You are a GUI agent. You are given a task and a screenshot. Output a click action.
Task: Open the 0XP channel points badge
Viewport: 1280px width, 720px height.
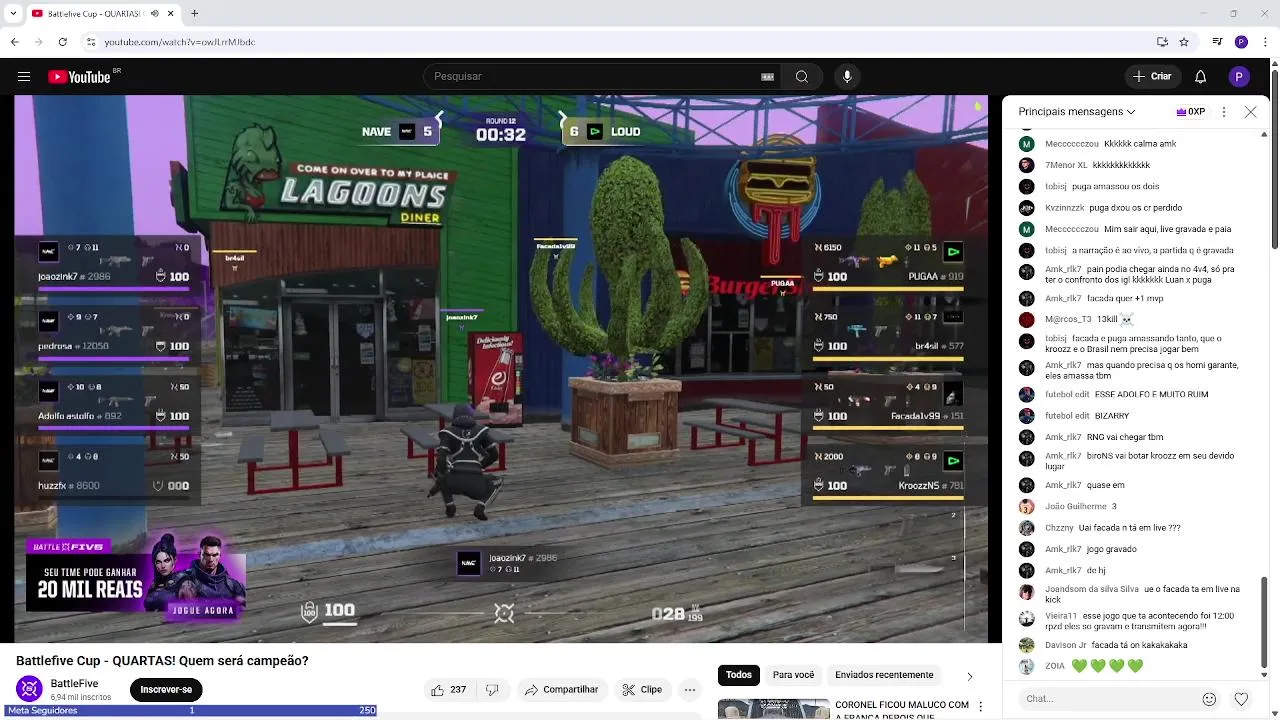tap(1190, 112)
